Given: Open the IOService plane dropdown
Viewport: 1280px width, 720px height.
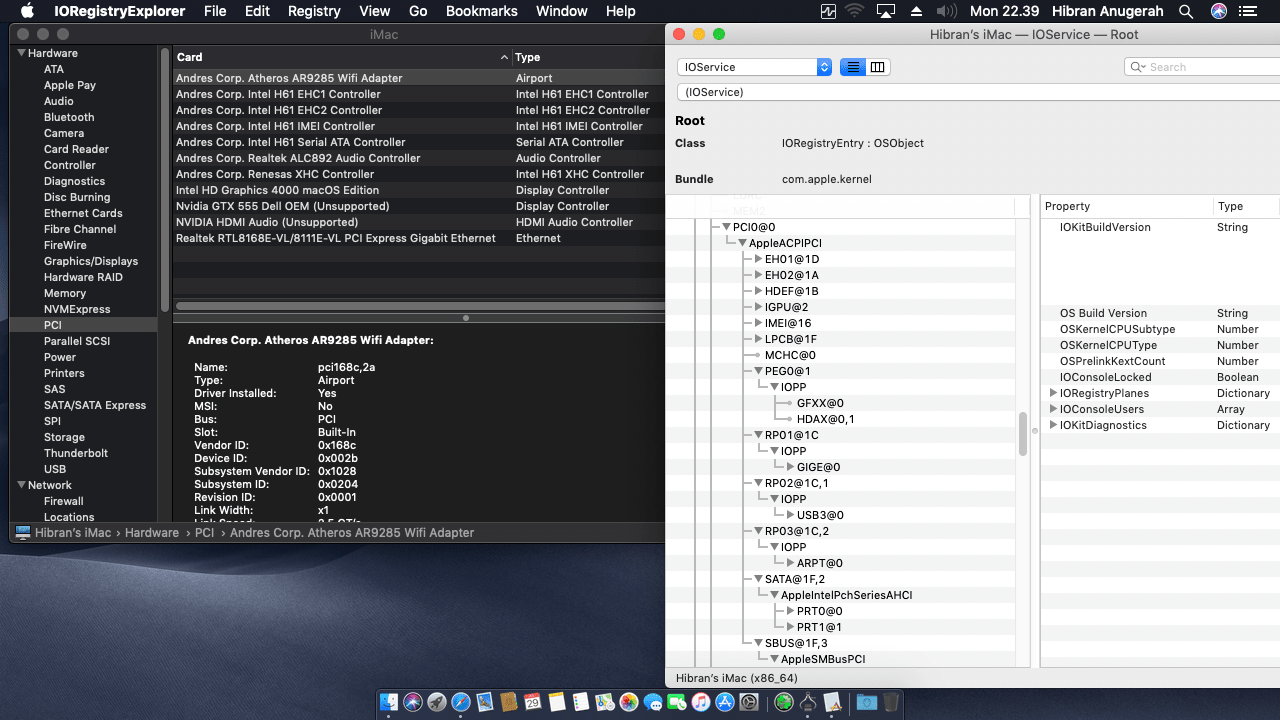Looking at the screenshot, I should pyautogui.click(x=754, y=67).
